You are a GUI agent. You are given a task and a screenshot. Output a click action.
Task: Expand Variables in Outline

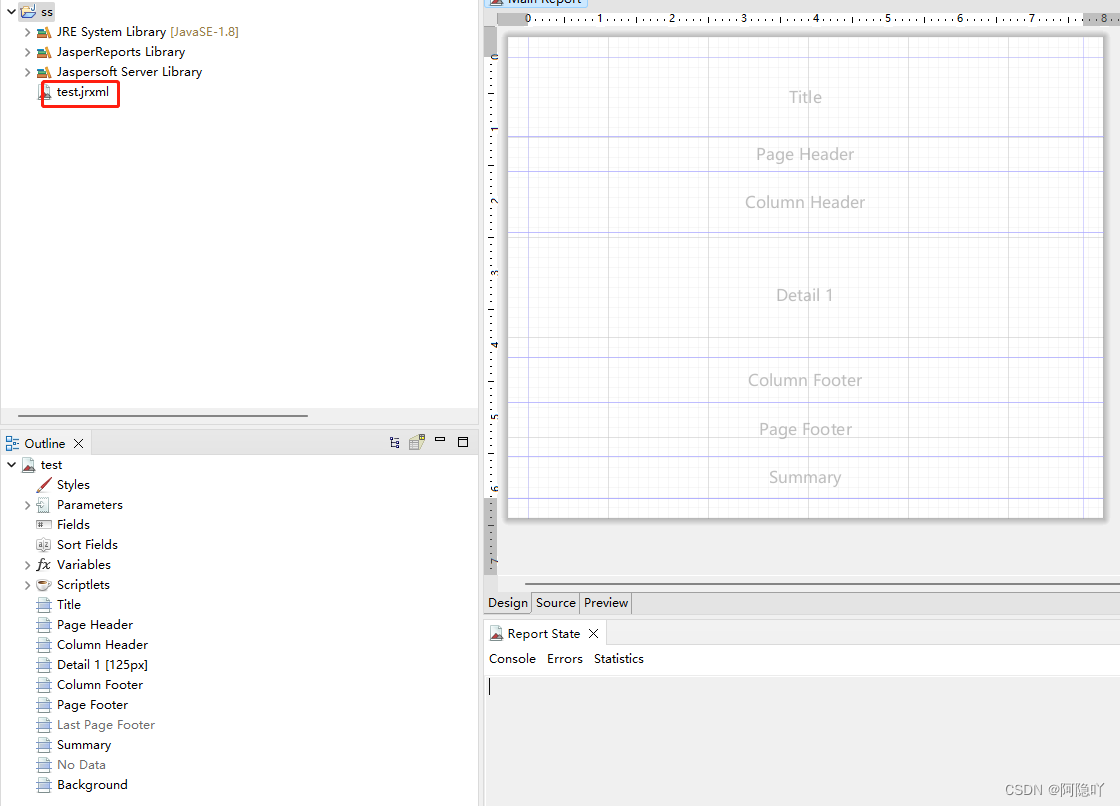pyautogui.click(x=27, y=565)
